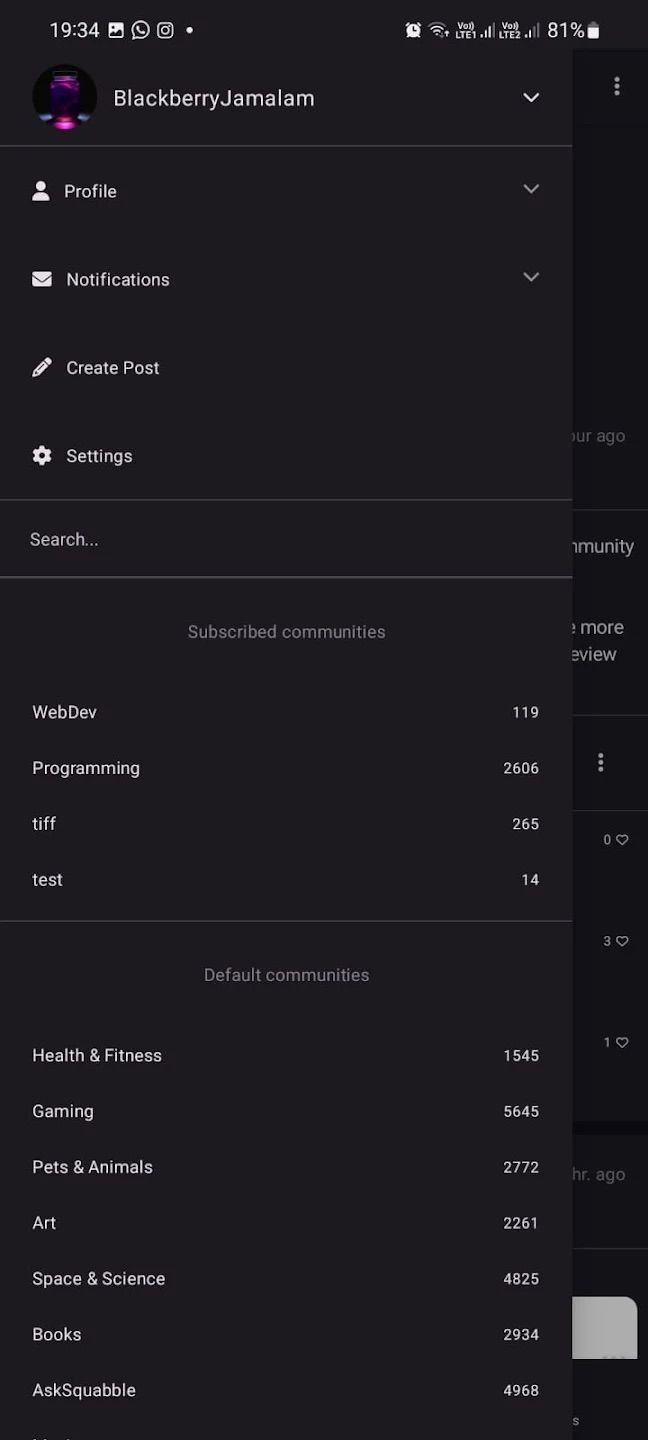Open the Gaming community

[62, 1111]
